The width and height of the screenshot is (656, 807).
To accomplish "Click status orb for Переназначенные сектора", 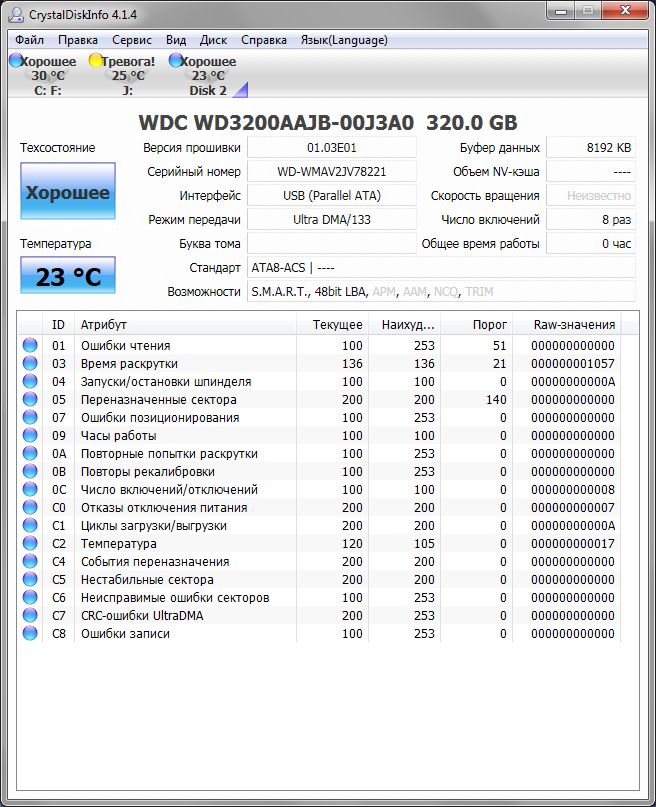I will click(30, 399).
